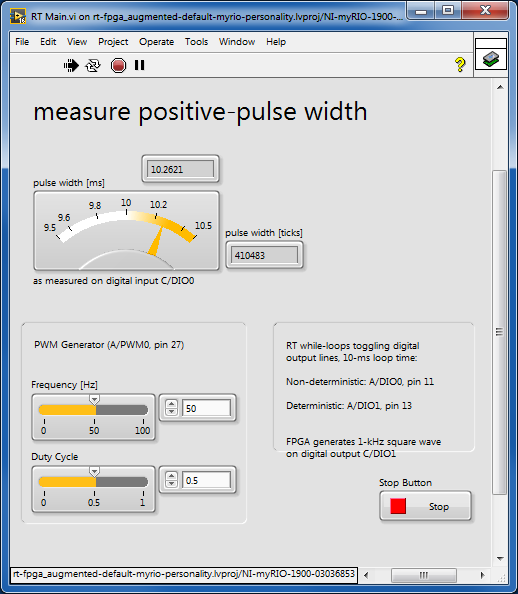Click the Frequency numeric field showing 50
Image resolution: width=518 pixels, height=594 pixels.
206,408
